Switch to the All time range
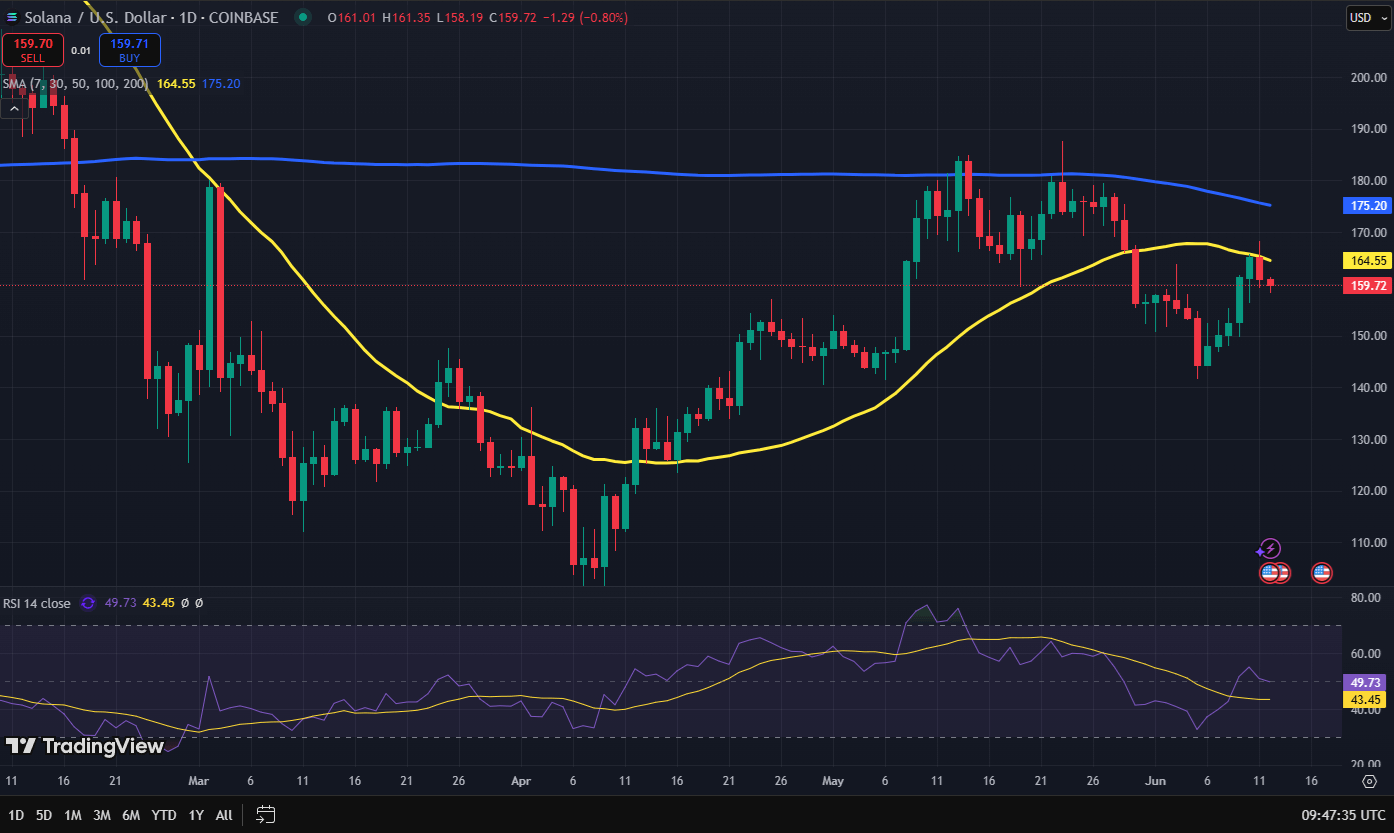The height and width of the screenshot is (833, 1394). pyautogui.click(x=224, y=814)
